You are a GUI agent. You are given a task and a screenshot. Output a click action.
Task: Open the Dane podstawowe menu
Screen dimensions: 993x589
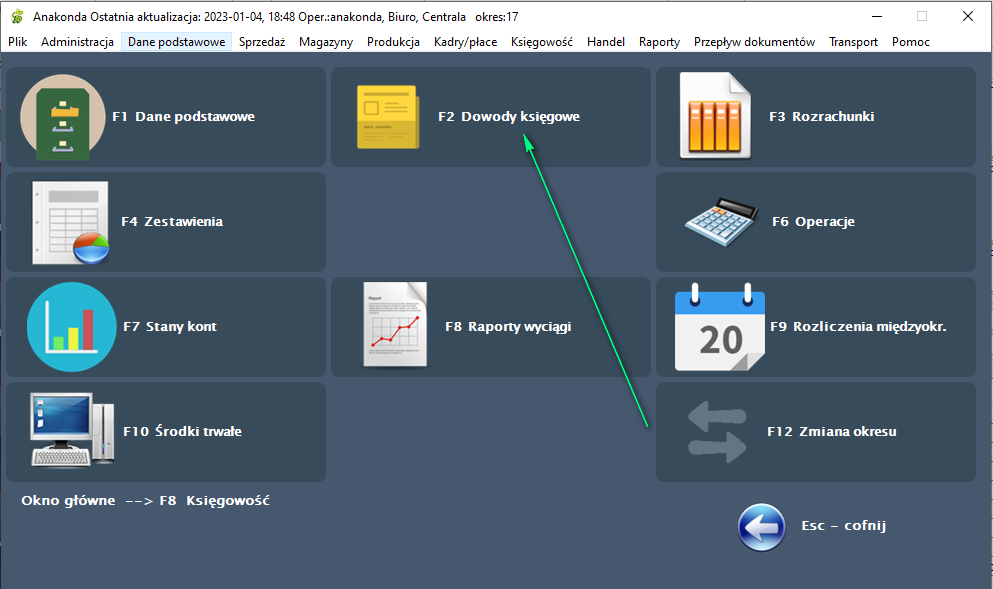coord(177,42)
